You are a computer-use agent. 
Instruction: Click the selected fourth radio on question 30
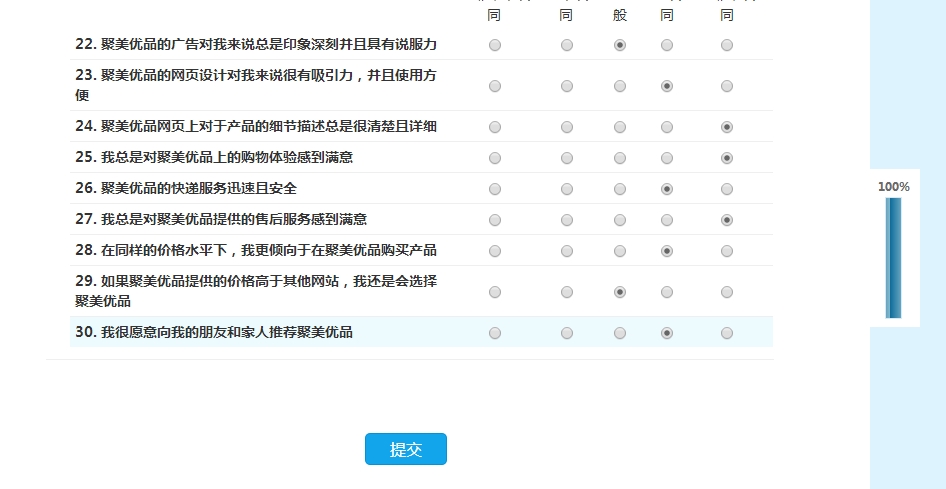[x=667, y=333]
